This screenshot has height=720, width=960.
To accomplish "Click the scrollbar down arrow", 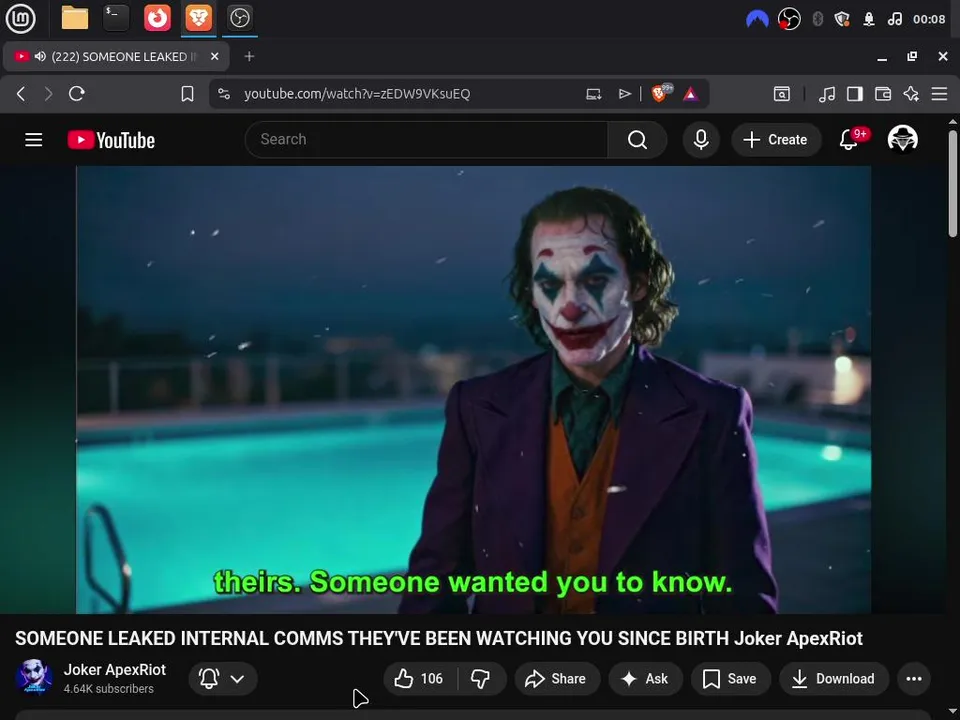I will tap(953, 713).
